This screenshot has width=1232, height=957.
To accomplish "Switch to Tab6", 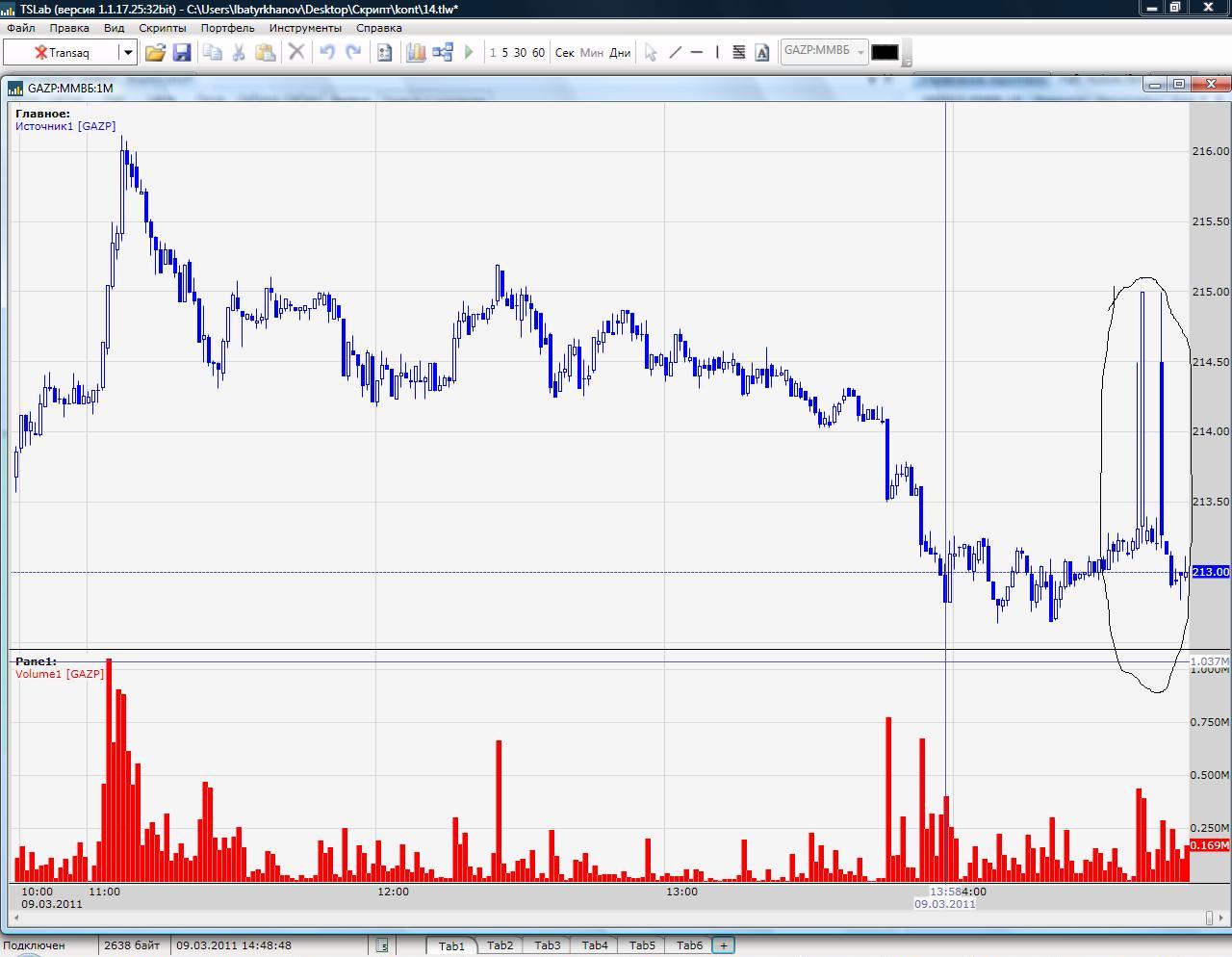I will [689, 945].
